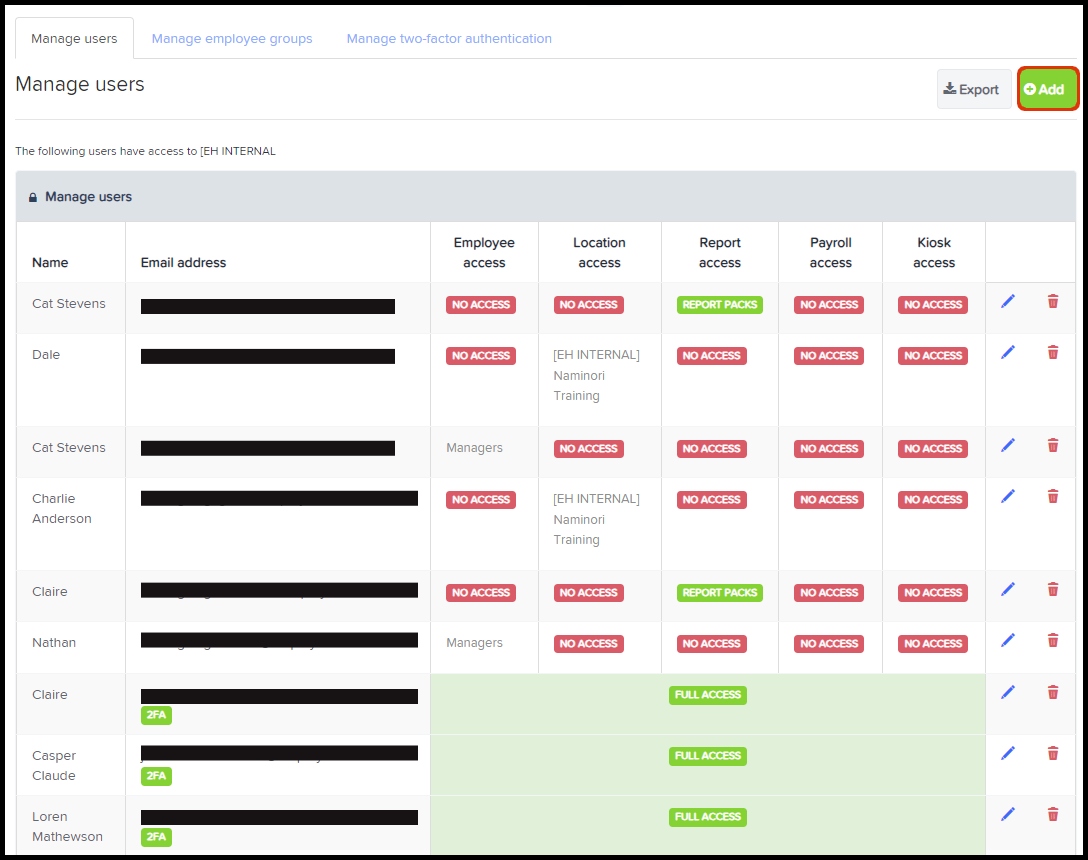Click the pencil edit icon for Dale
1088x860 pixels.
(x=1007, y=352)
